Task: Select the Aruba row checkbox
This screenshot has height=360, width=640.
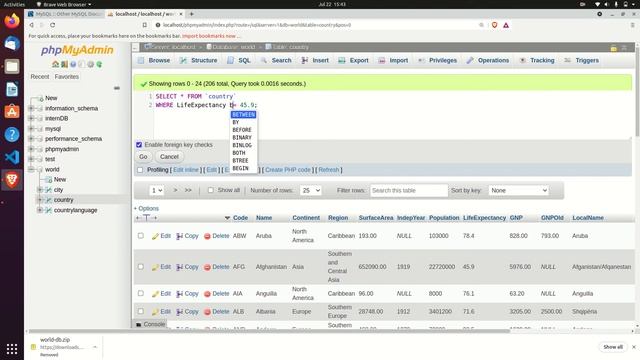Action: (x=141, y=236)
